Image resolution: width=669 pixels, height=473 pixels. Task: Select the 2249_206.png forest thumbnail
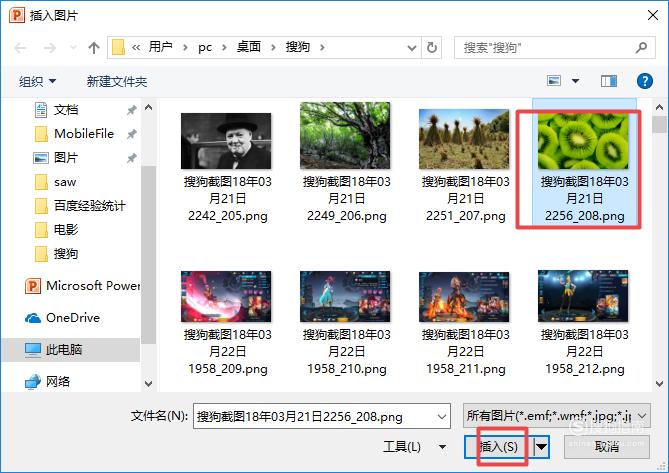pos(345,136)
